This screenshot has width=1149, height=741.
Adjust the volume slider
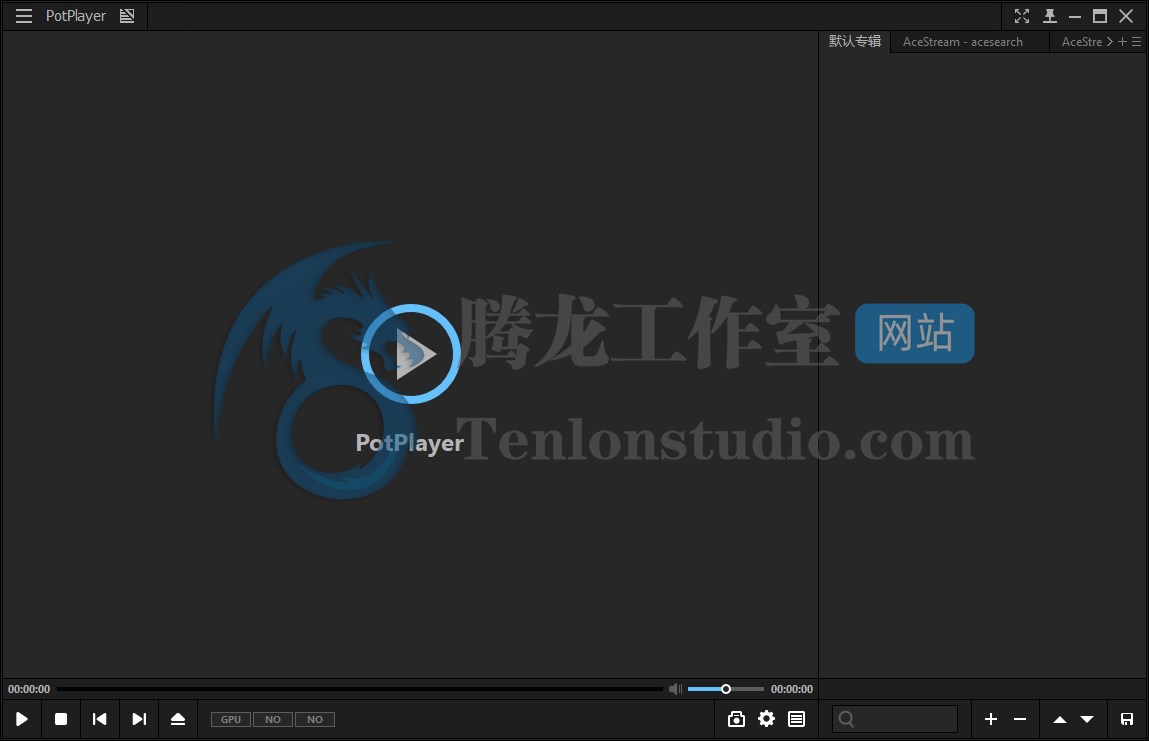pos(725,689)
